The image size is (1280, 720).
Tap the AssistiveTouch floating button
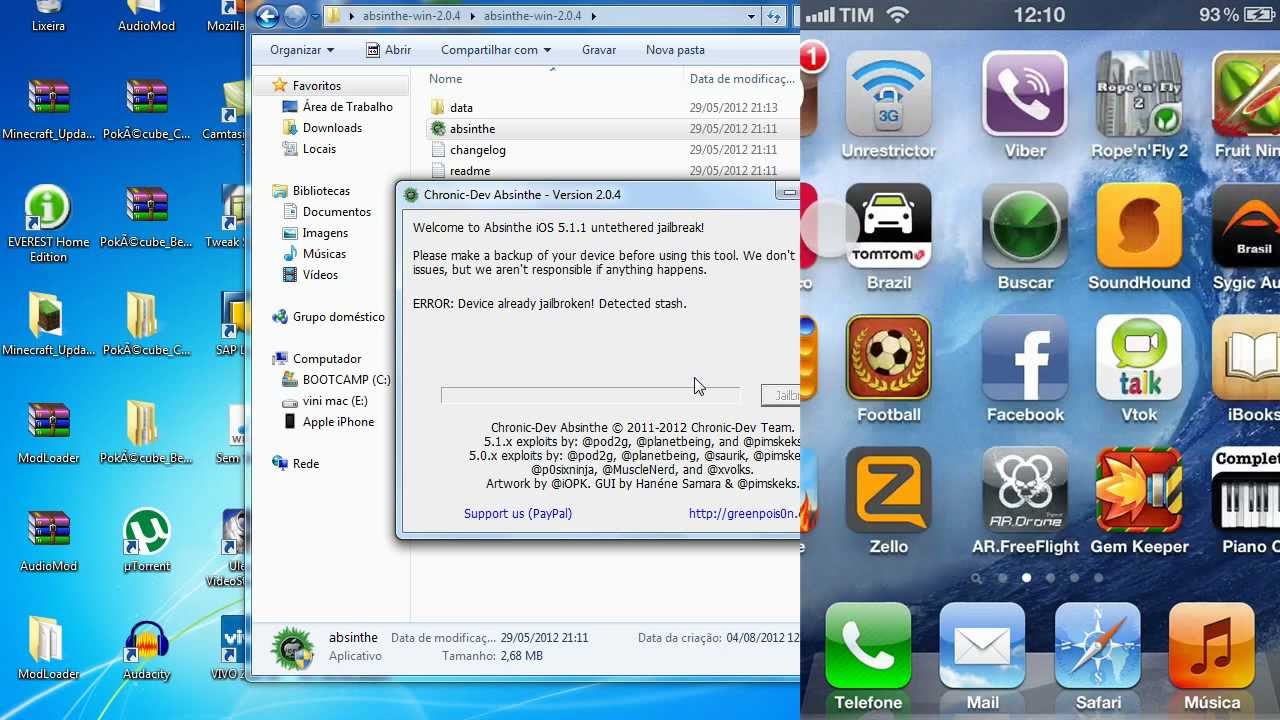pyautogui.click(x=830, y=228)
